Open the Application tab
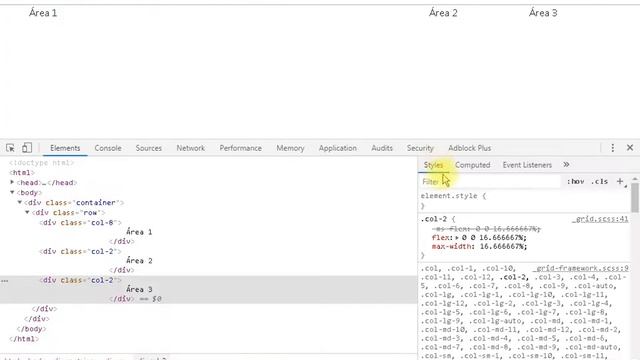The height and width of the screenshot is (360, 640). pos(338,148)
